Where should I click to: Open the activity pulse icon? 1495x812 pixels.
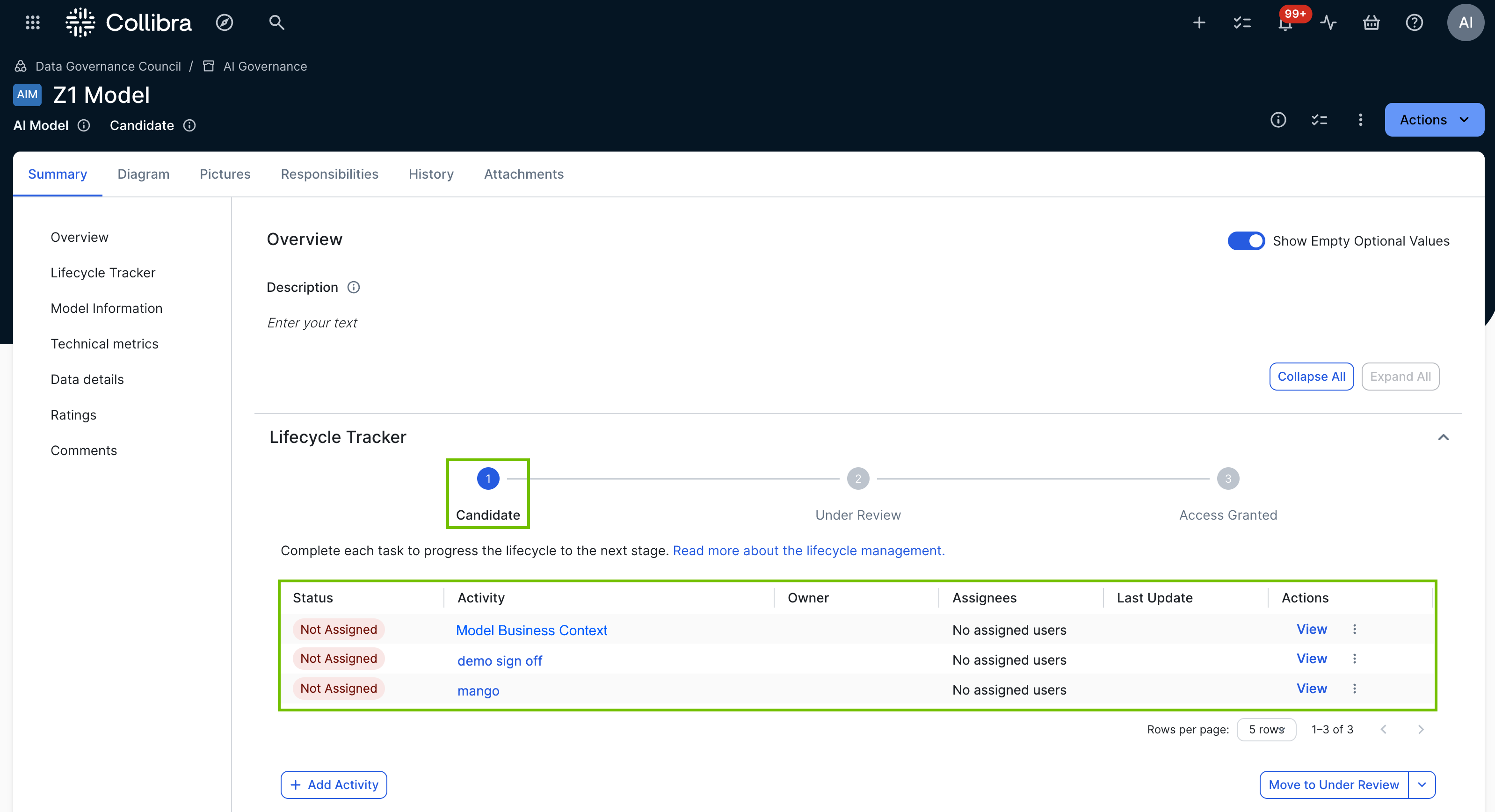click(1328, 22)
